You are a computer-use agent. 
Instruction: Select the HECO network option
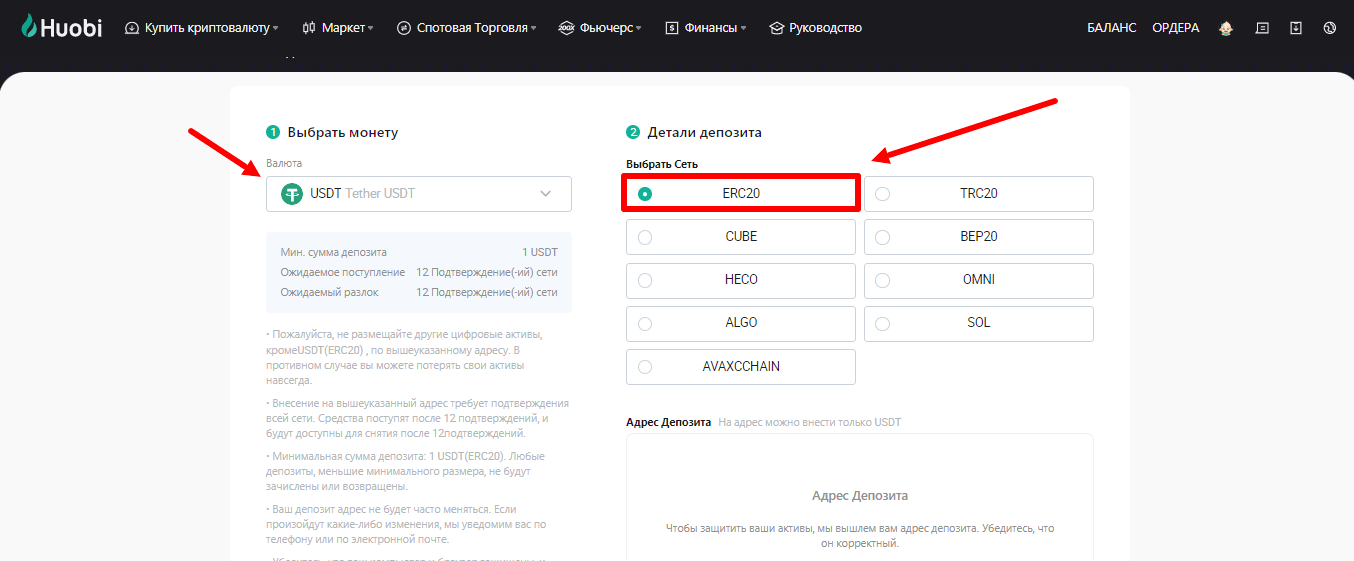(740, 280)
